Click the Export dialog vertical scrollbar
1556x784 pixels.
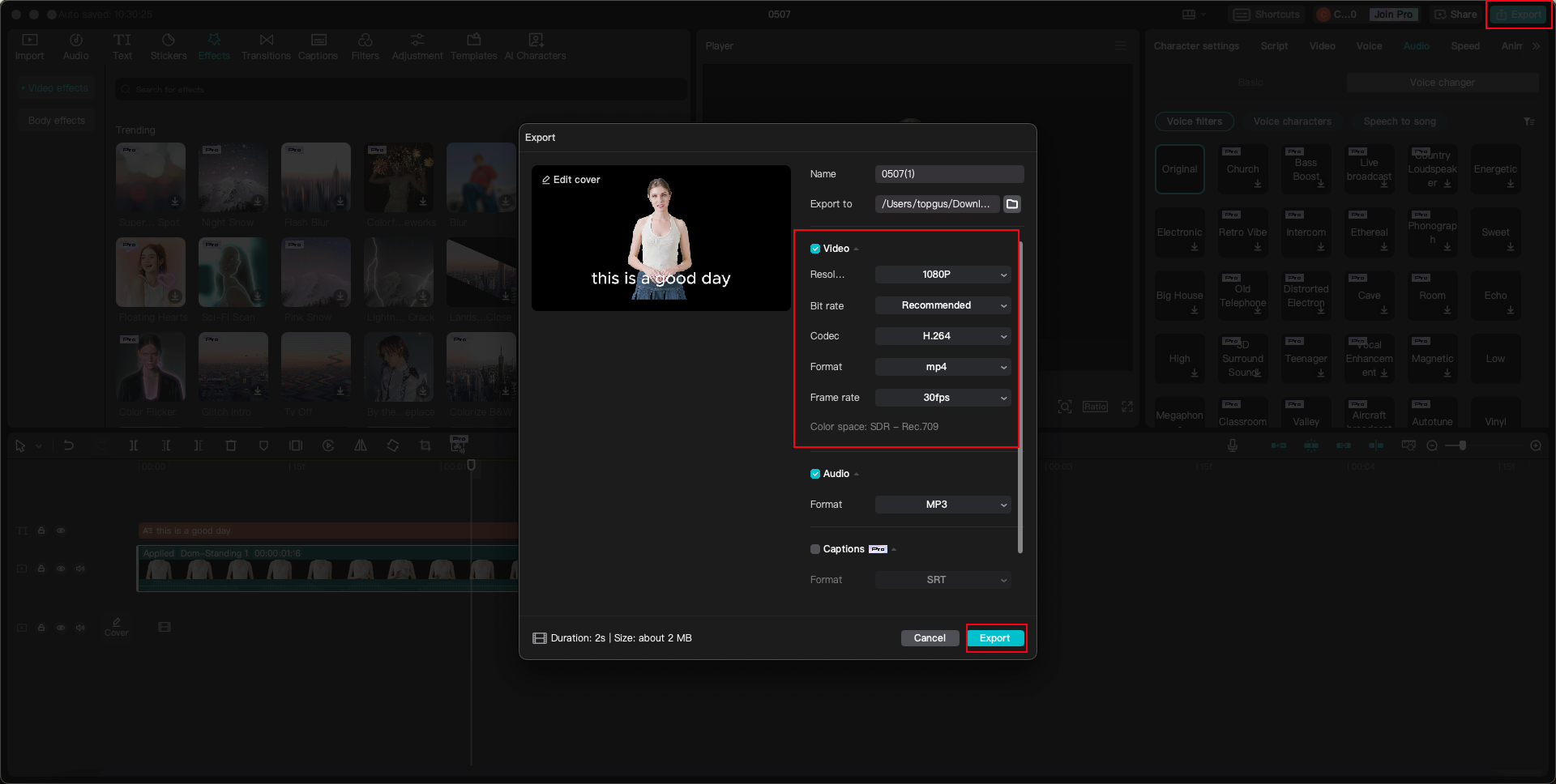1020,397
